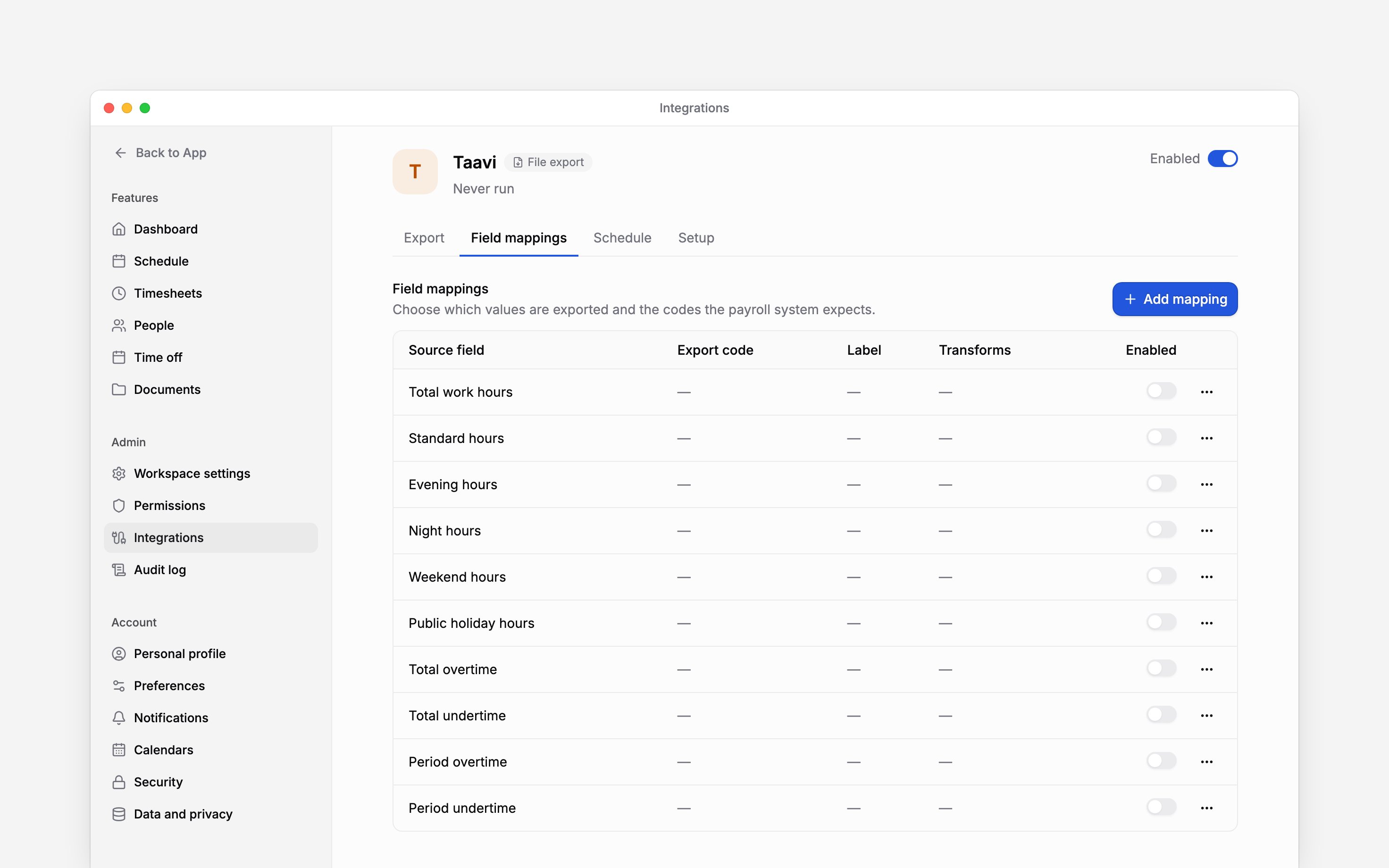Click the Add mapping button
Viewport: 1389px width, 868px height.
[1175, 299]
